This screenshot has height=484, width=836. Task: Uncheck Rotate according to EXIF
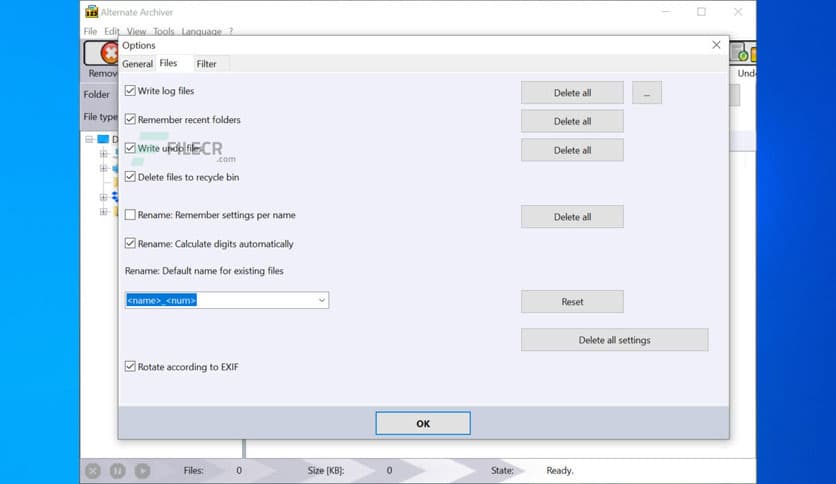click(x=130, y=367)
